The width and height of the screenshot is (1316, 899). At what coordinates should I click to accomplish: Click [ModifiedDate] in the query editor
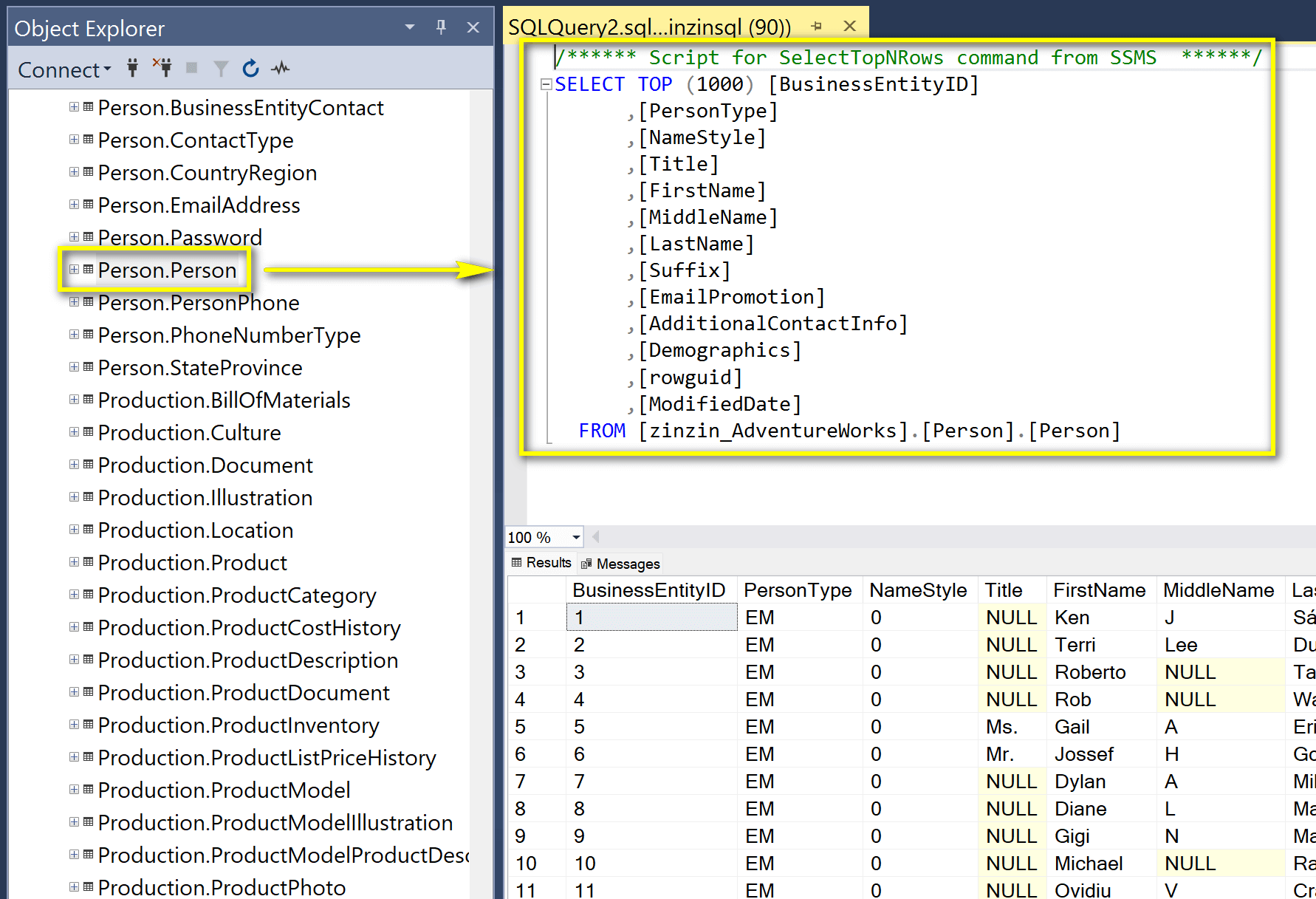coord(719,404)
